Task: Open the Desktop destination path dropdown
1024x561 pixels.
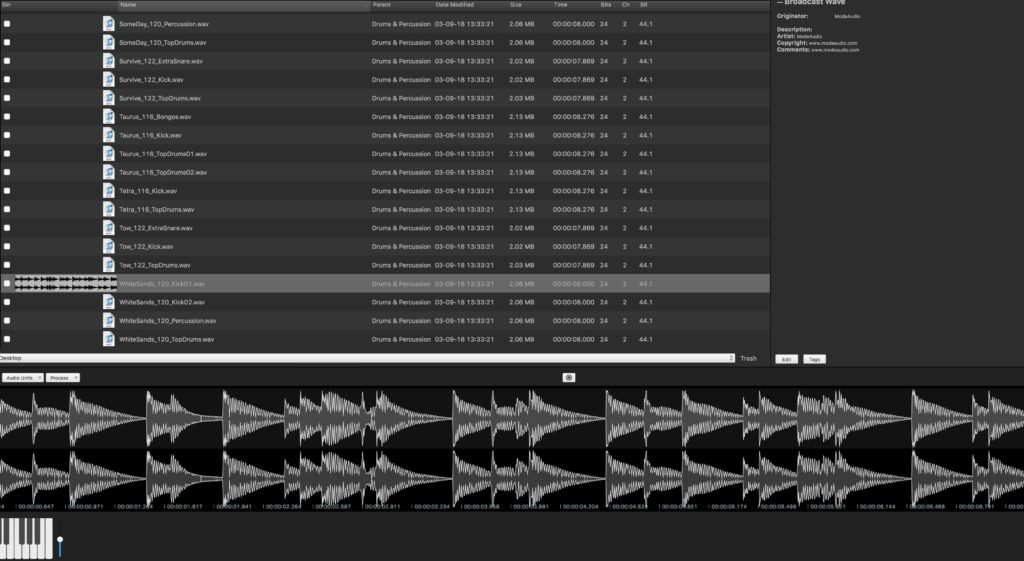Action: click(x=367, y=358)
